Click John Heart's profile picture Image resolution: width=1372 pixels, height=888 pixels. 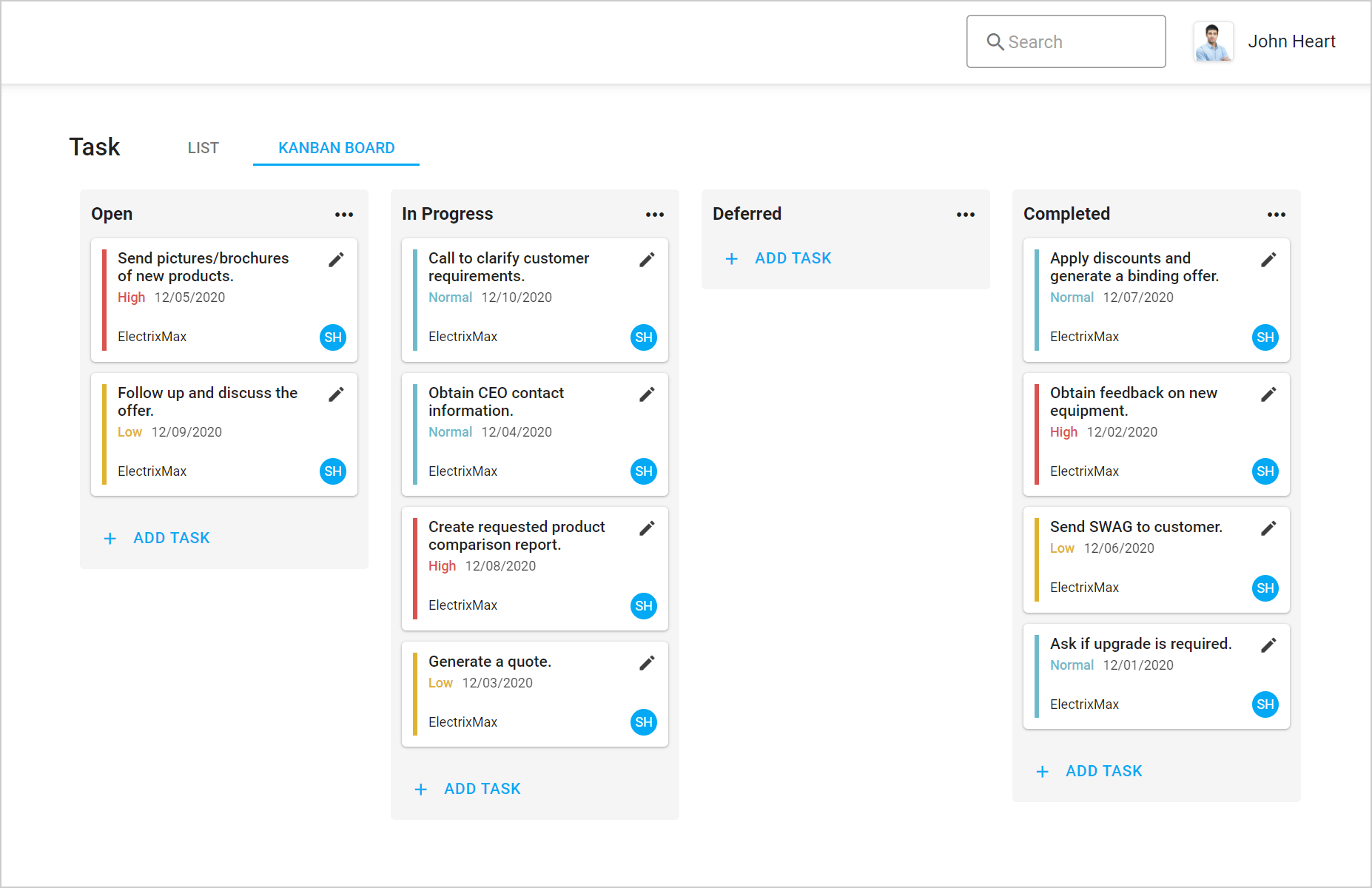1214,41
